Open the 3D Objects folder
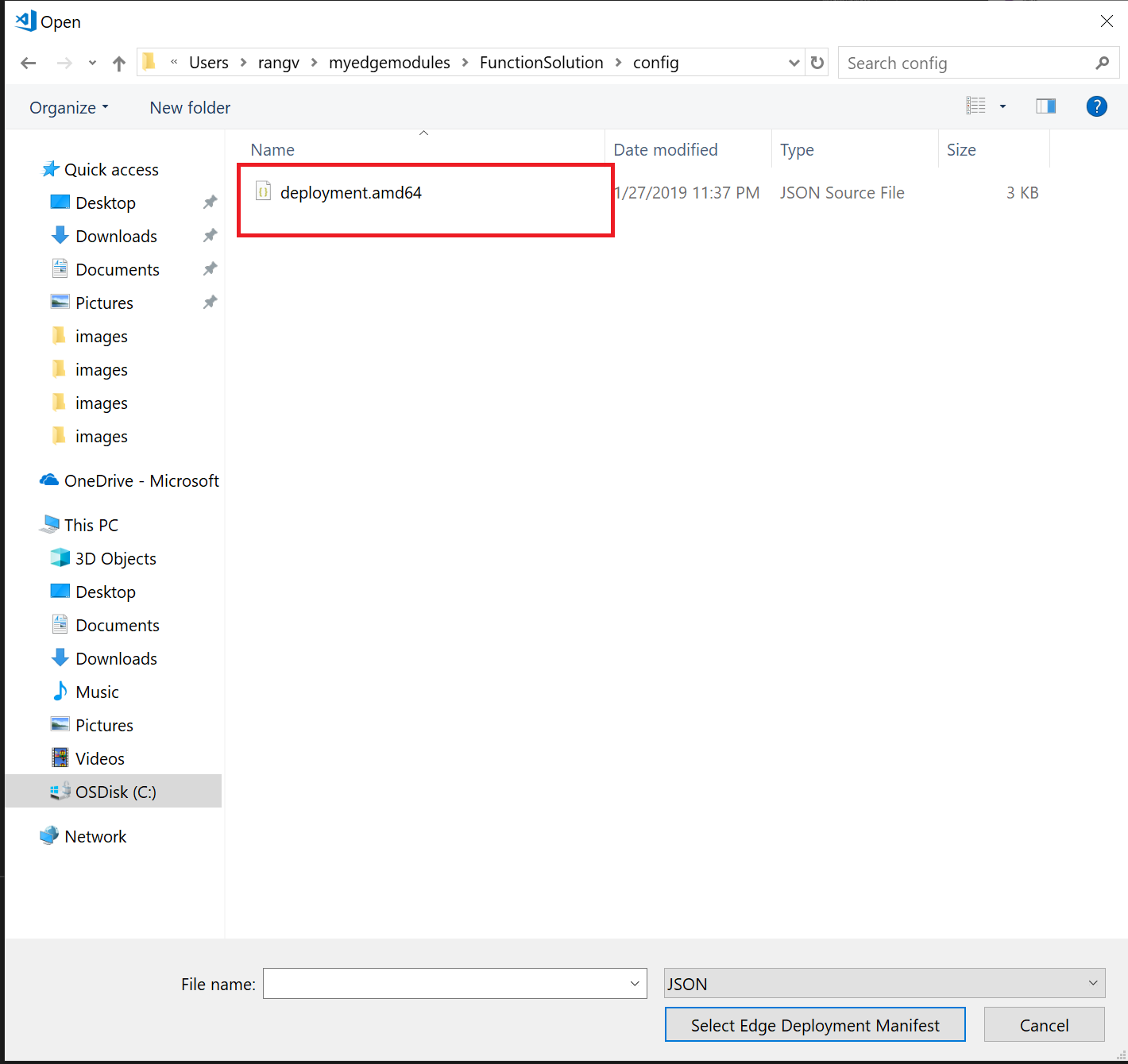1128x1064 pixels. tap(115, 559)
